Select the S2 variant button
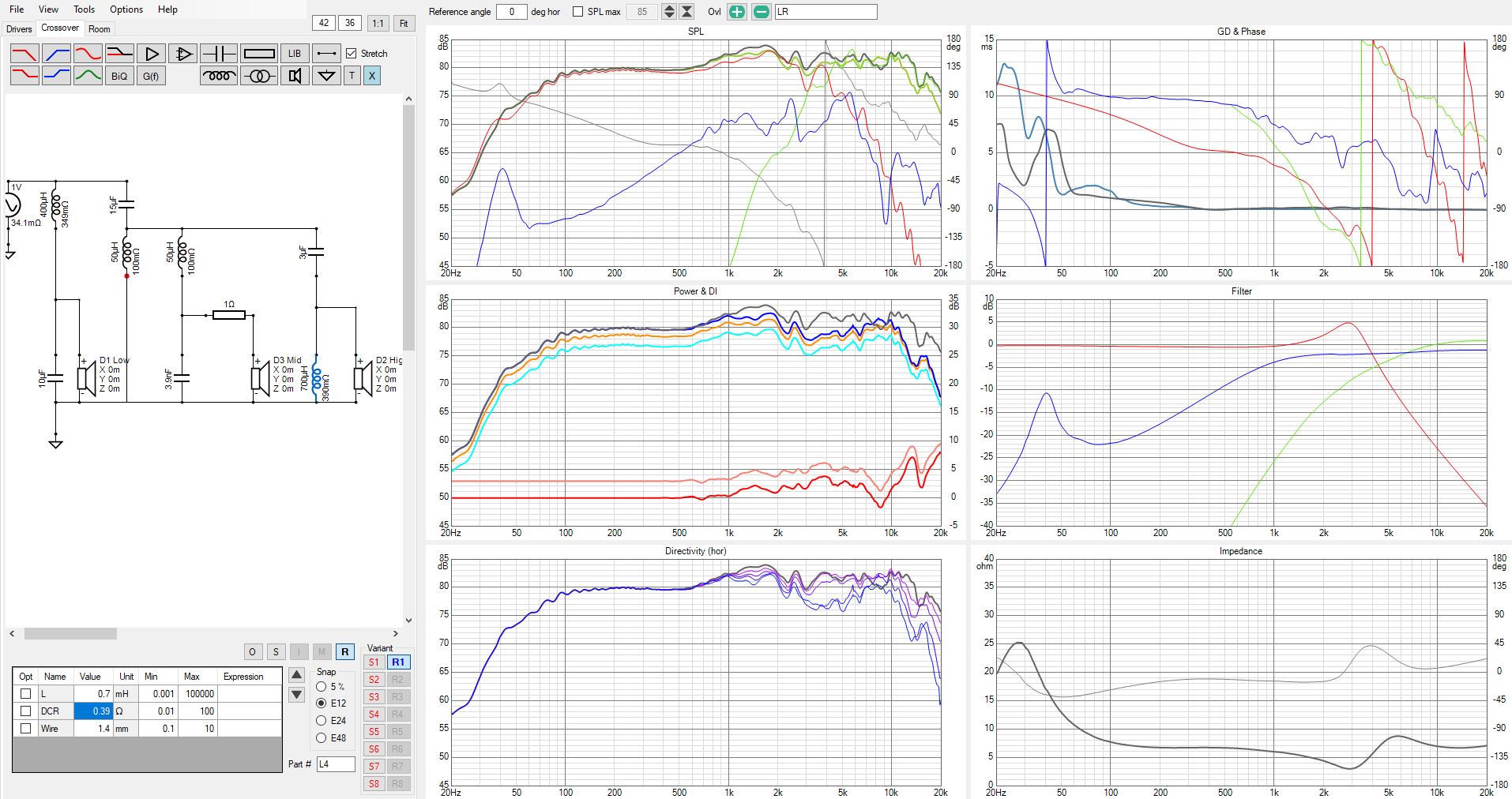Screen dimensions: 1512x799 pos(374,679)
